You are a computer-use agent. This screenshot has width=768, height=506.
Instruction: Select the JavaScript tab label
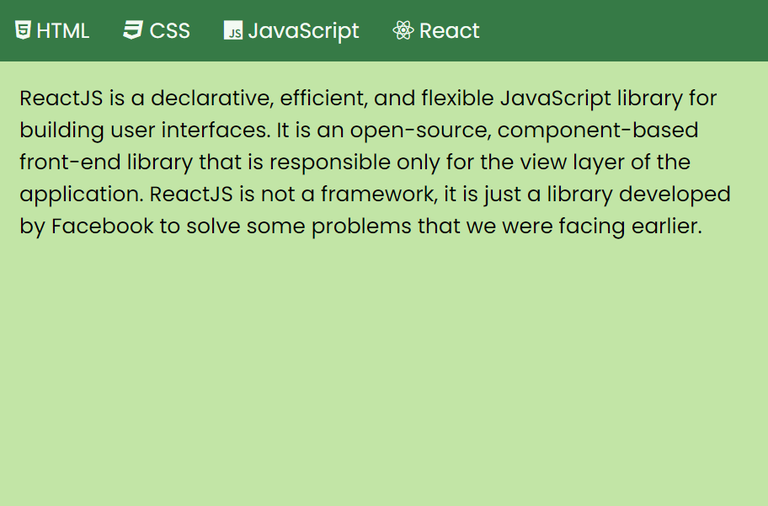click(303, 31)
